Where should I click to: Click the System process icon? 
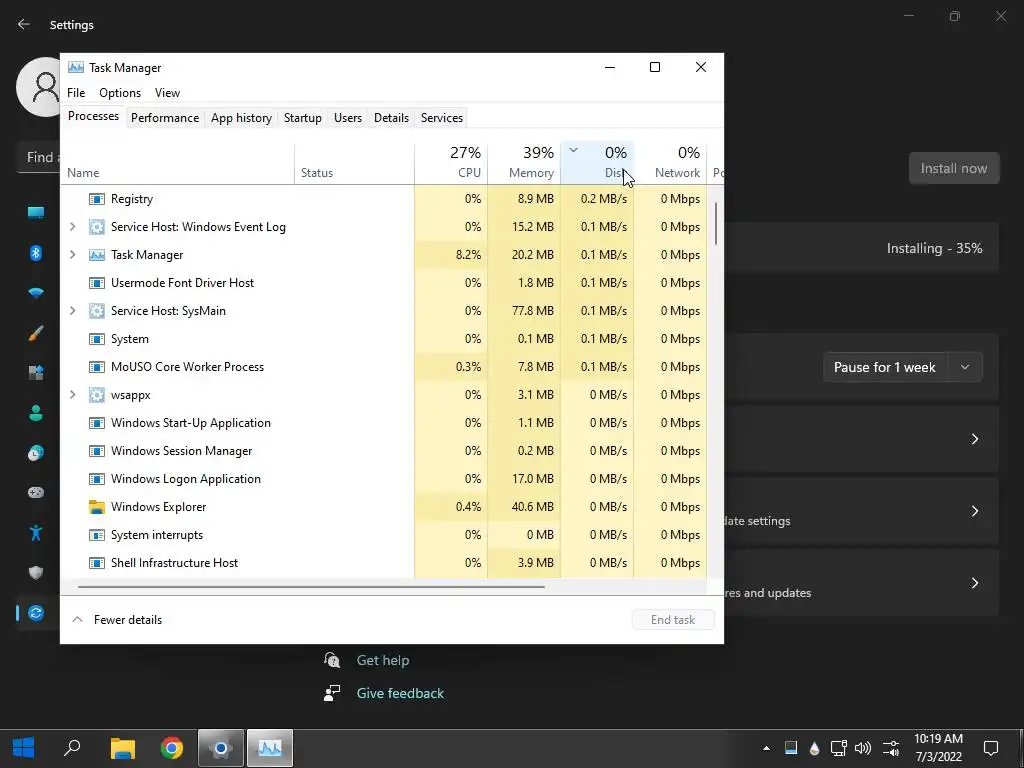click(97, 340)
